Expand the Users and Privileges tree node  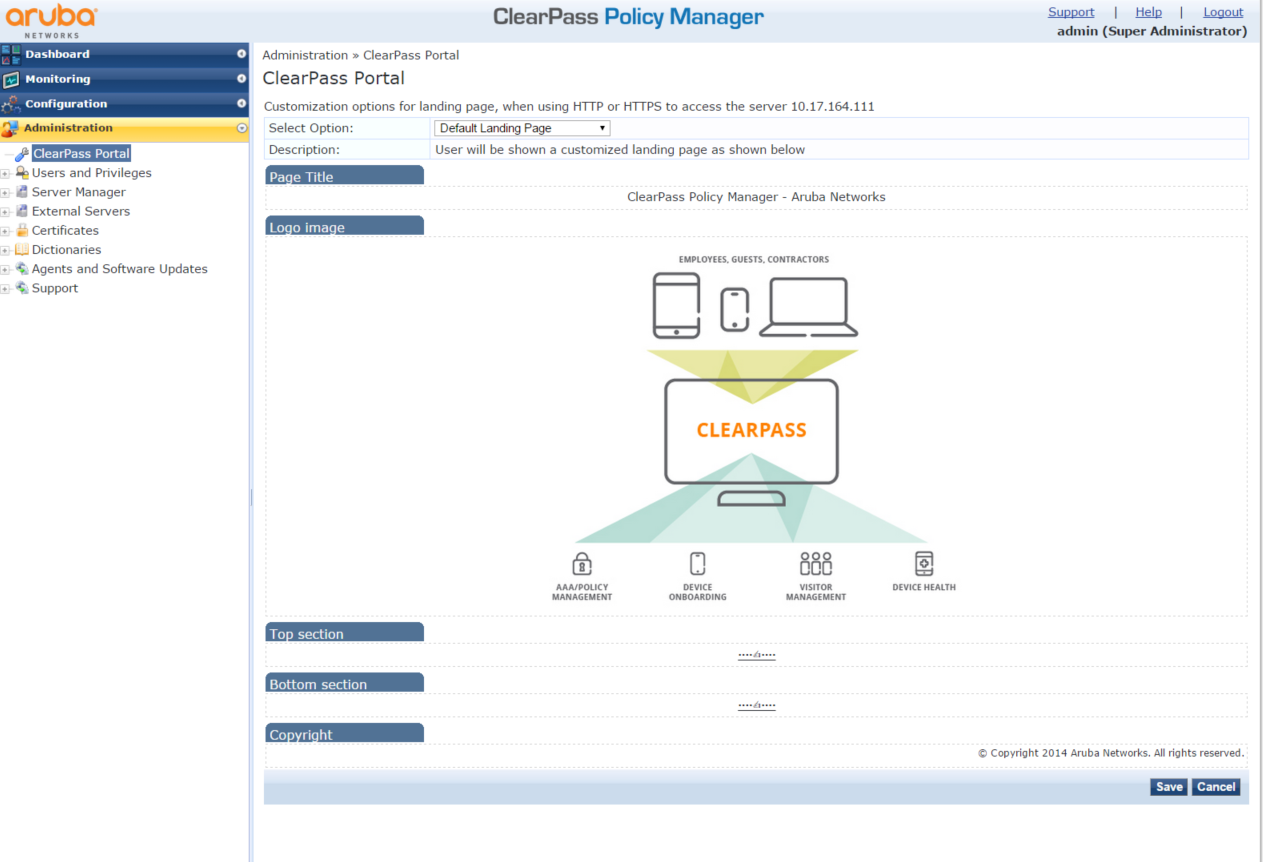pos(5,174)
